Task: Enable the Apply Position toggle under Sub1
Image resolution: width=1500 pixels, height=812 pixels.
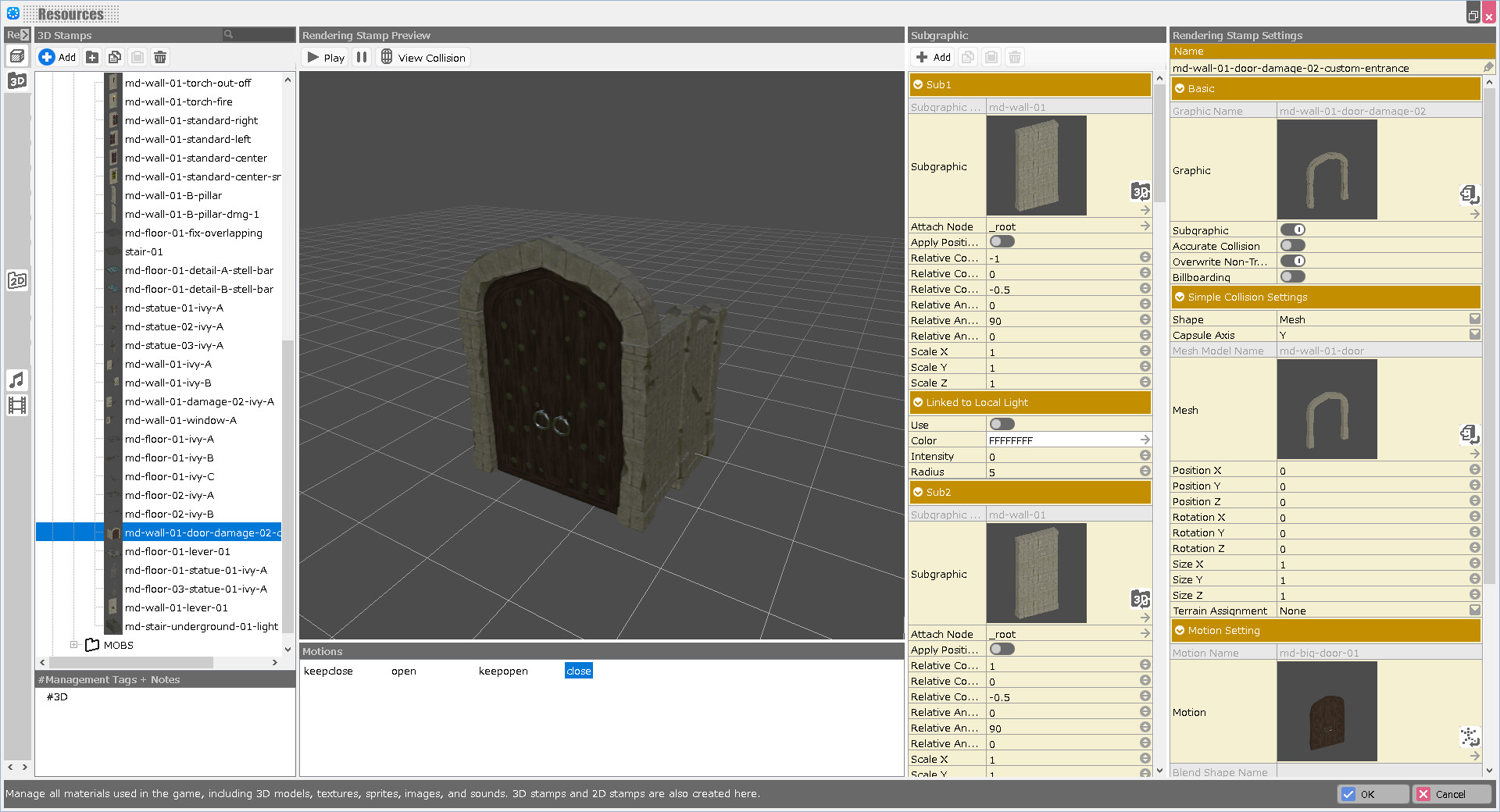Action: click(1002, 241)
